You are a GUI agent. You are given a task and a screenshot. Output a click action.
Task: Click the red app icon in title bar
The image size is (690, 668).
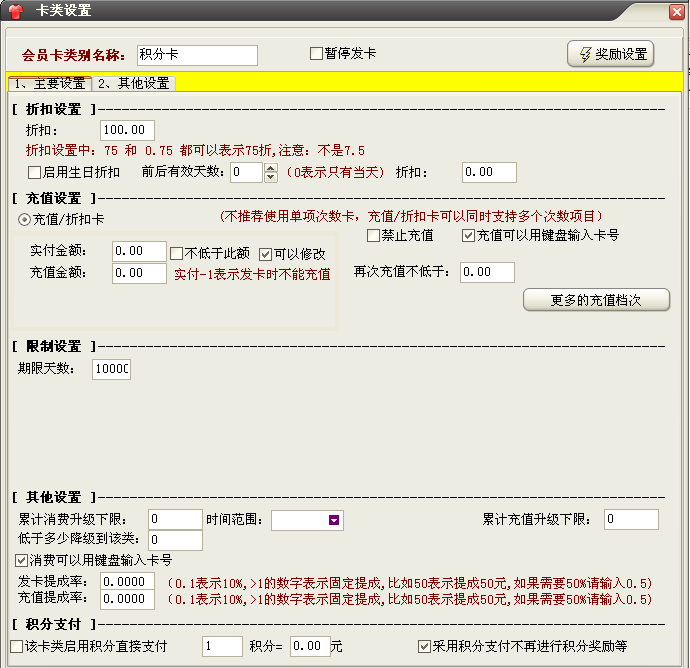click(x=15, y=11)
